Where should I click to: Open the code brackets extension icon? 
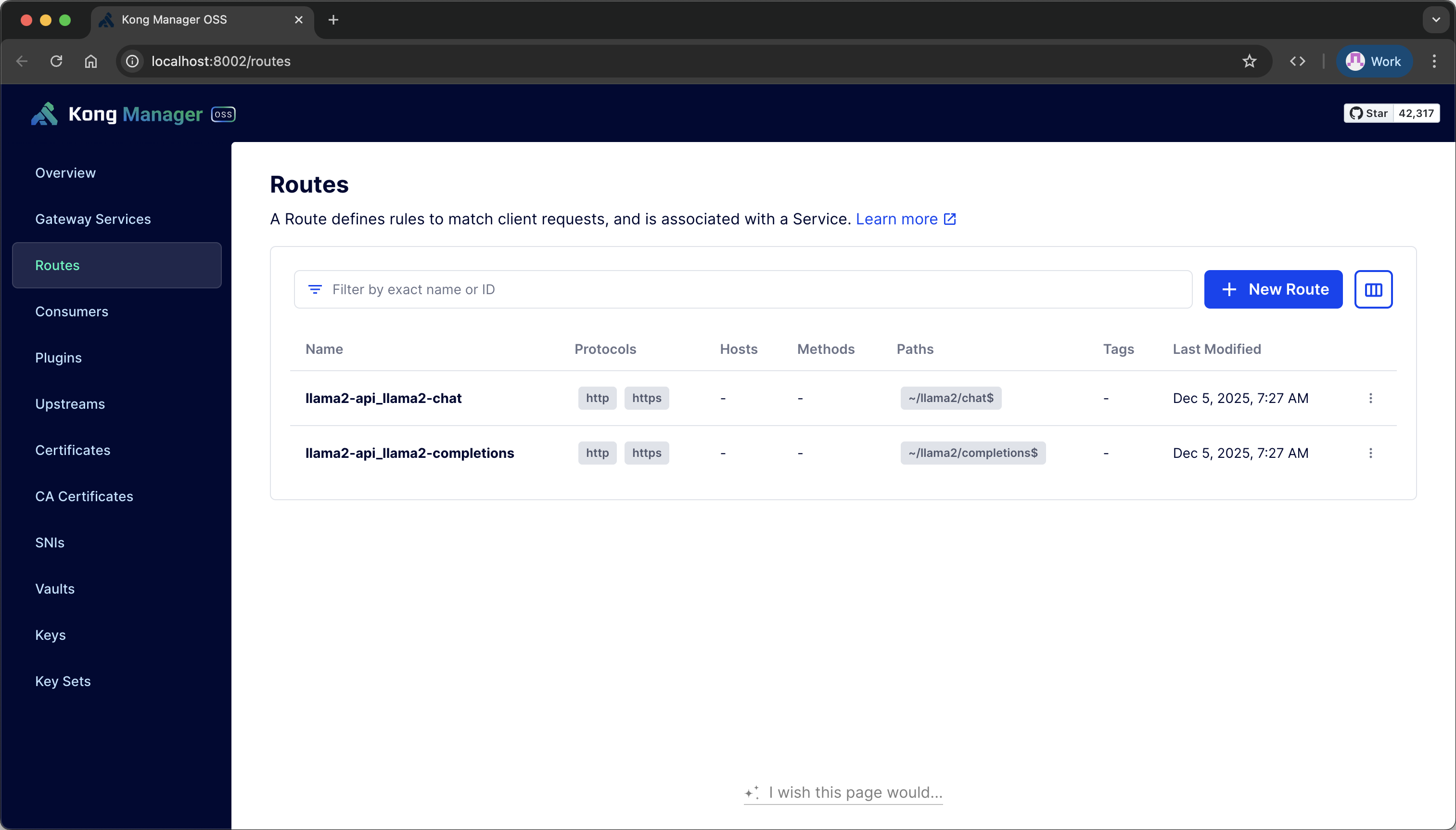1297,61
